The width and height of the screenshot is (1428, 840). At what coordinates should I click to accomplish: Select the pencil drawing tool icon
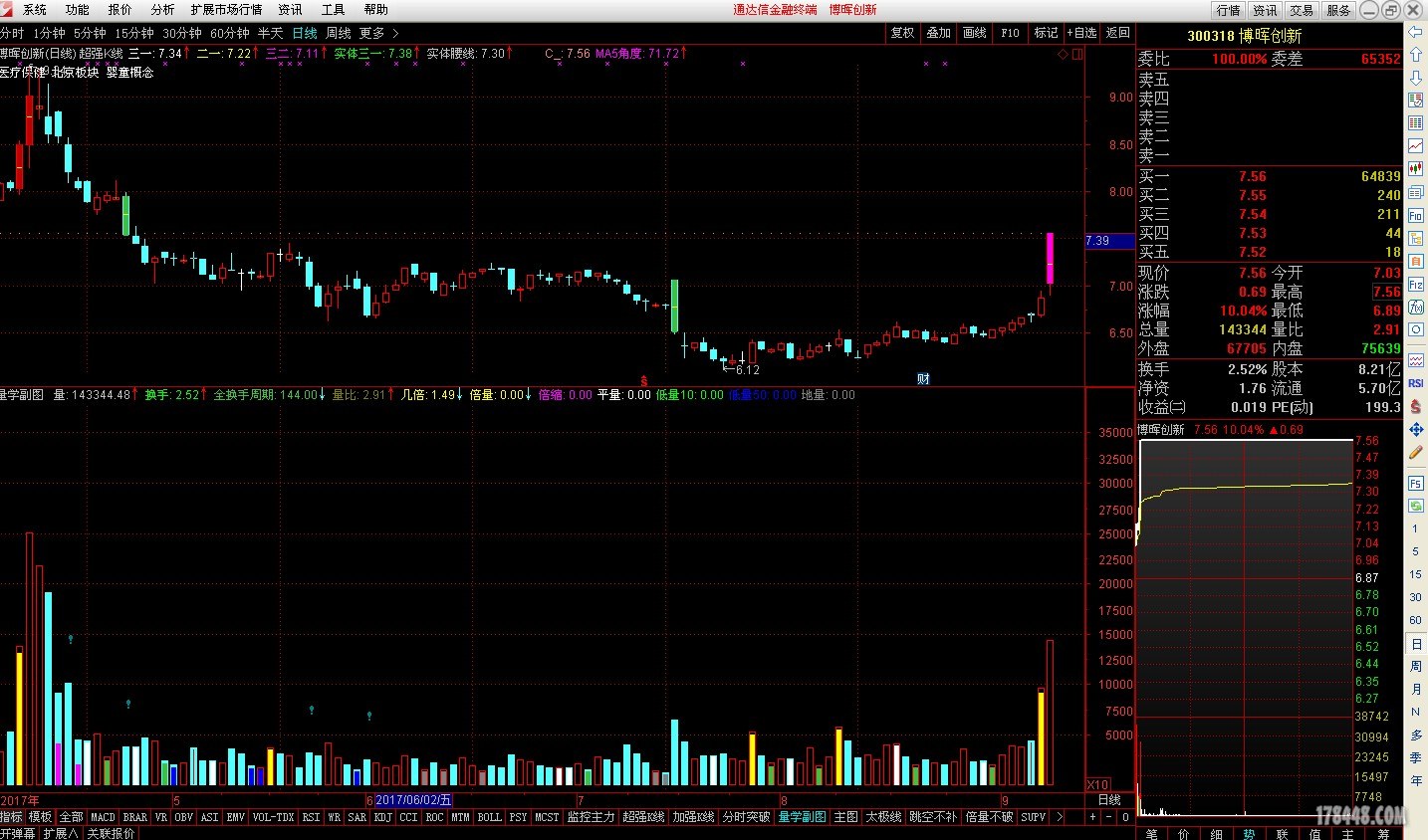coord(1415,453)
